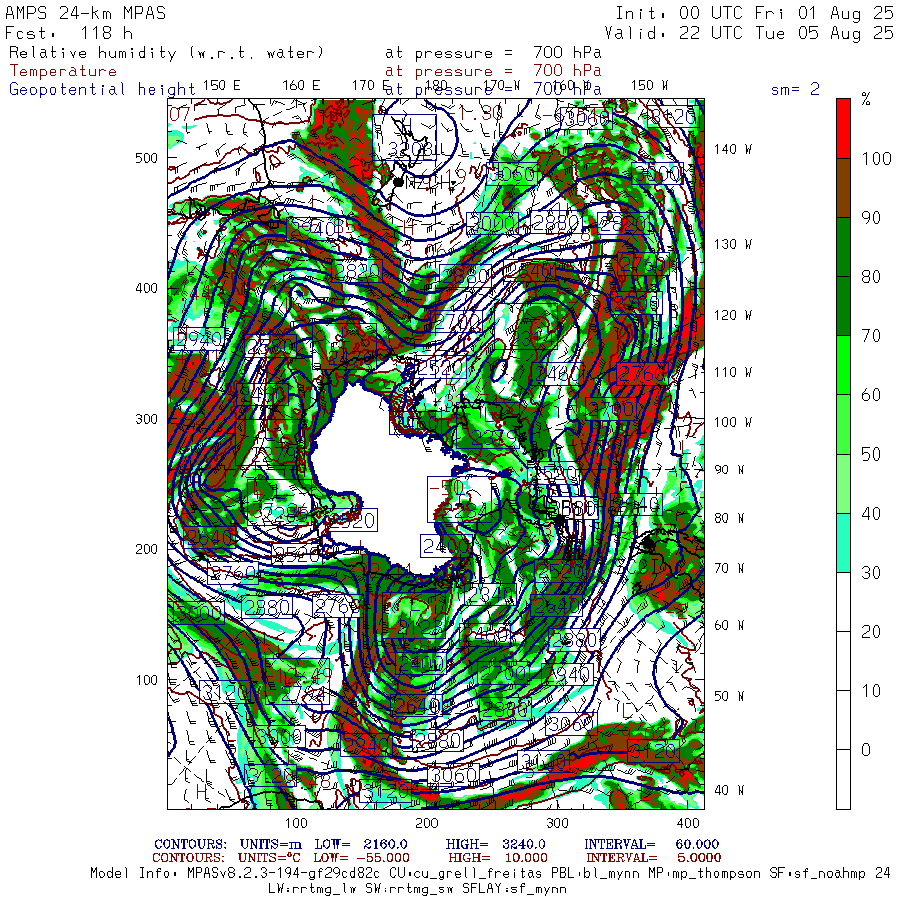
Task: Click the bright green 60–70% color bar segment
Action: click(843, 365)
